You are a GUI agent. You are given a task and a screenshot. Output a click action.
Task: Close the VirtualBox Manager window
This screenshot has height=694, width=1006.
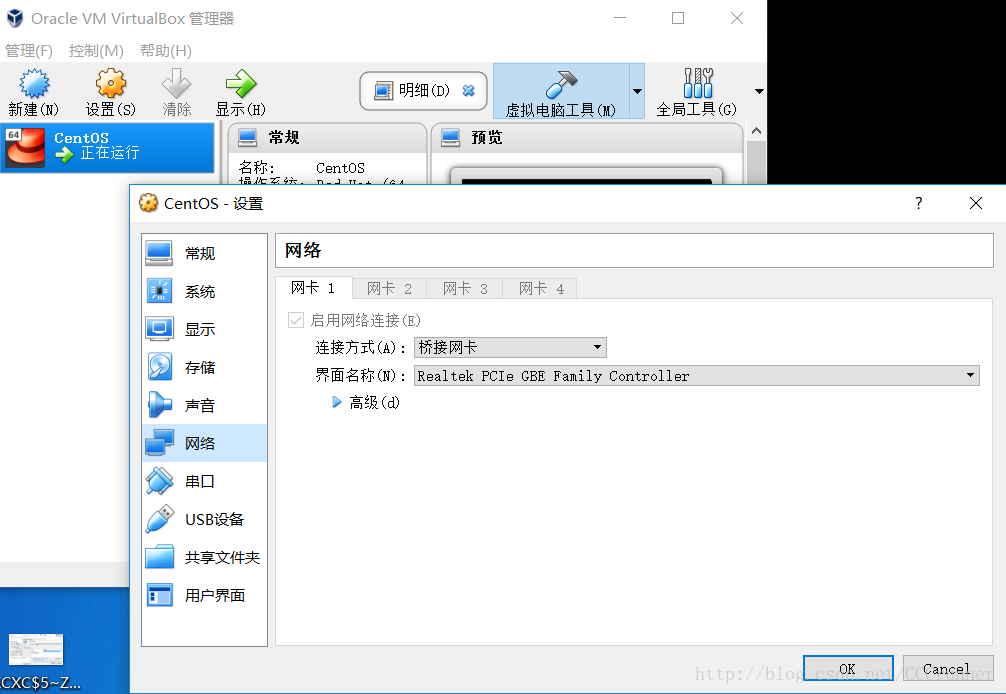tap(737, 19)
